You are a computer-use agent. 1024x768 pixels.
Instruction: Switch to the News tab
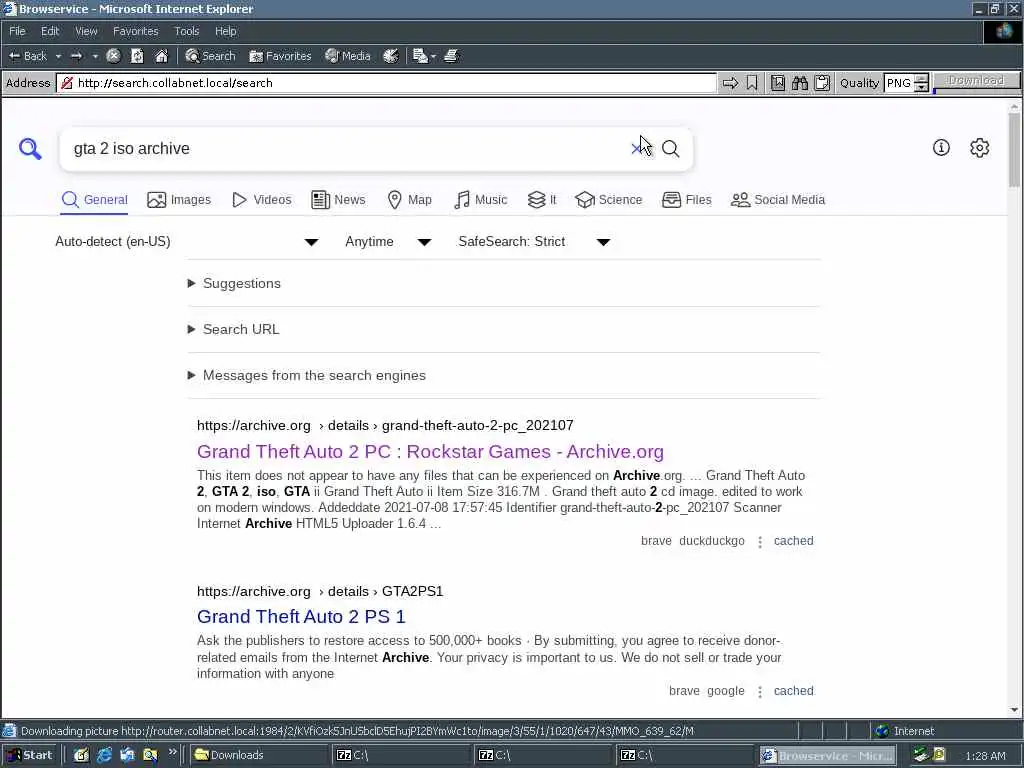338,200
